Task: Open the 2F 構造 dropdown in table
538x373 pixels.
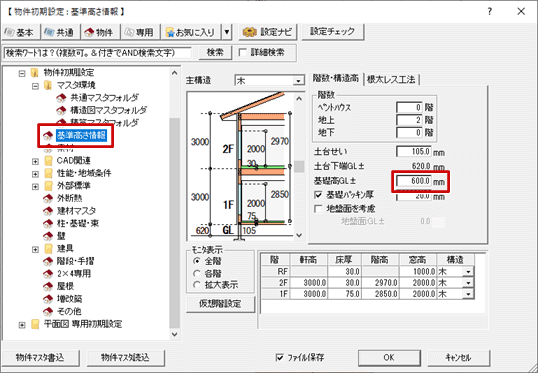Action: tap(468, 283)
